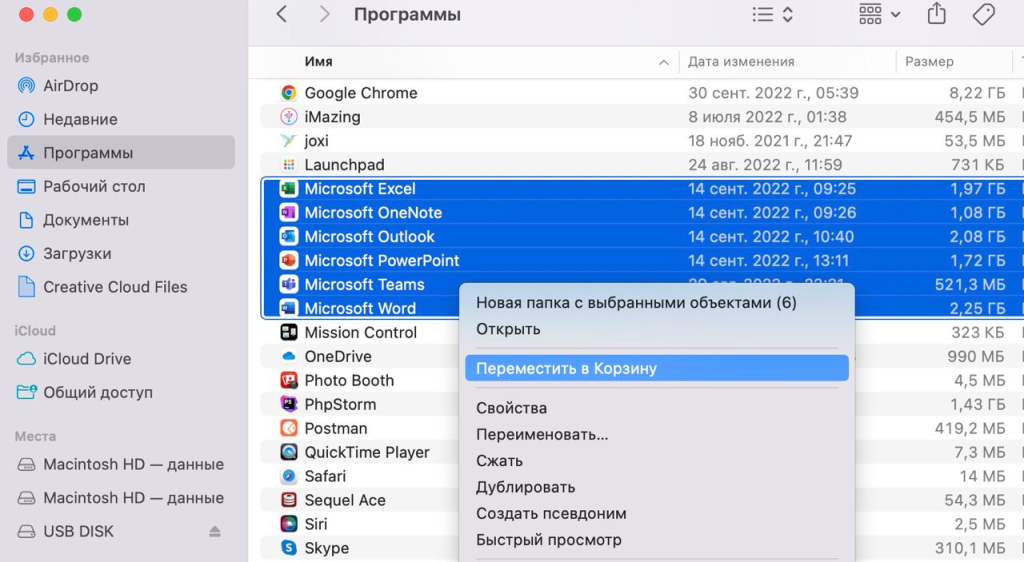1024x562 pixels.
Task: Choose Открыть in context menu
Action: pos(508,329)
